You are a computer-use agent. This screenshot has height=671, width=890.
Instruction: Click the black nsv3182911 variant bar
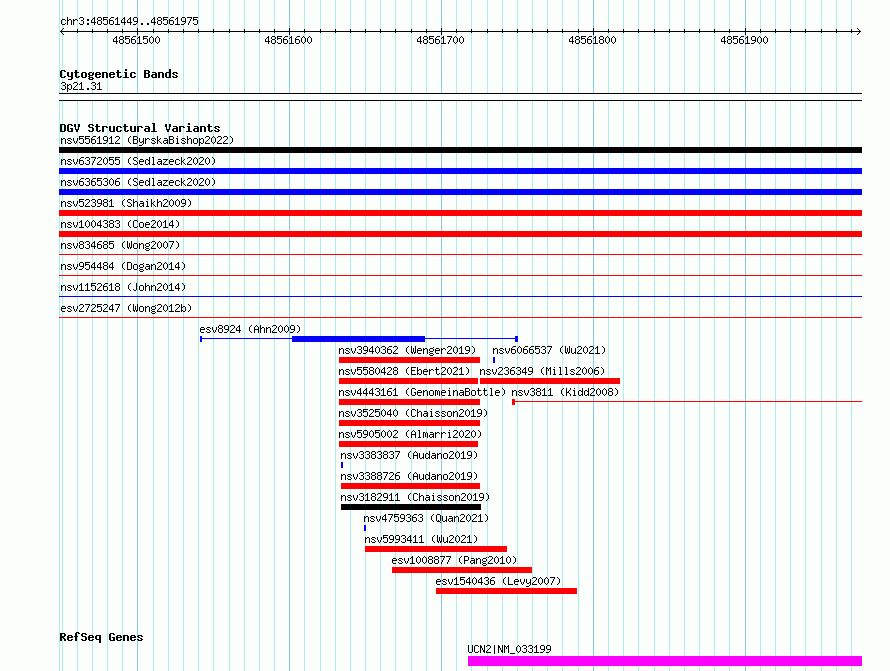(x=411, y=507)
